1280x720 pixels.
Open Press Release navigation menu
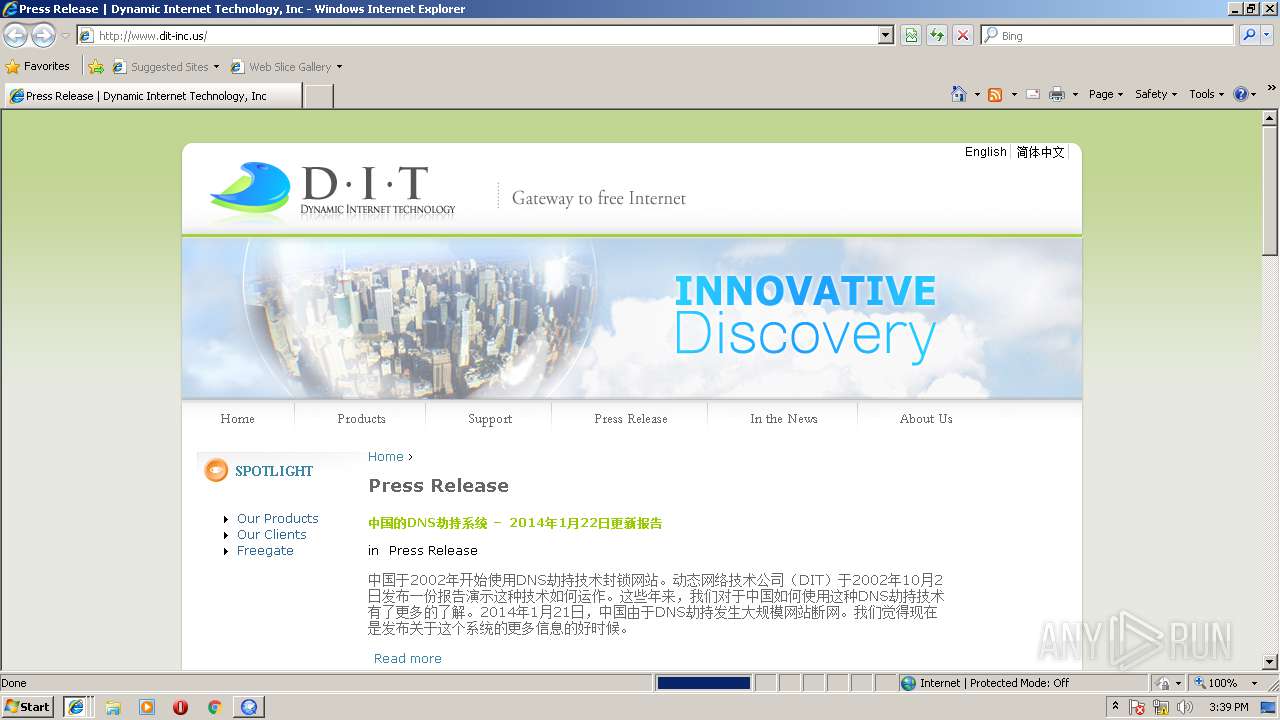click(x=631, y=419)
